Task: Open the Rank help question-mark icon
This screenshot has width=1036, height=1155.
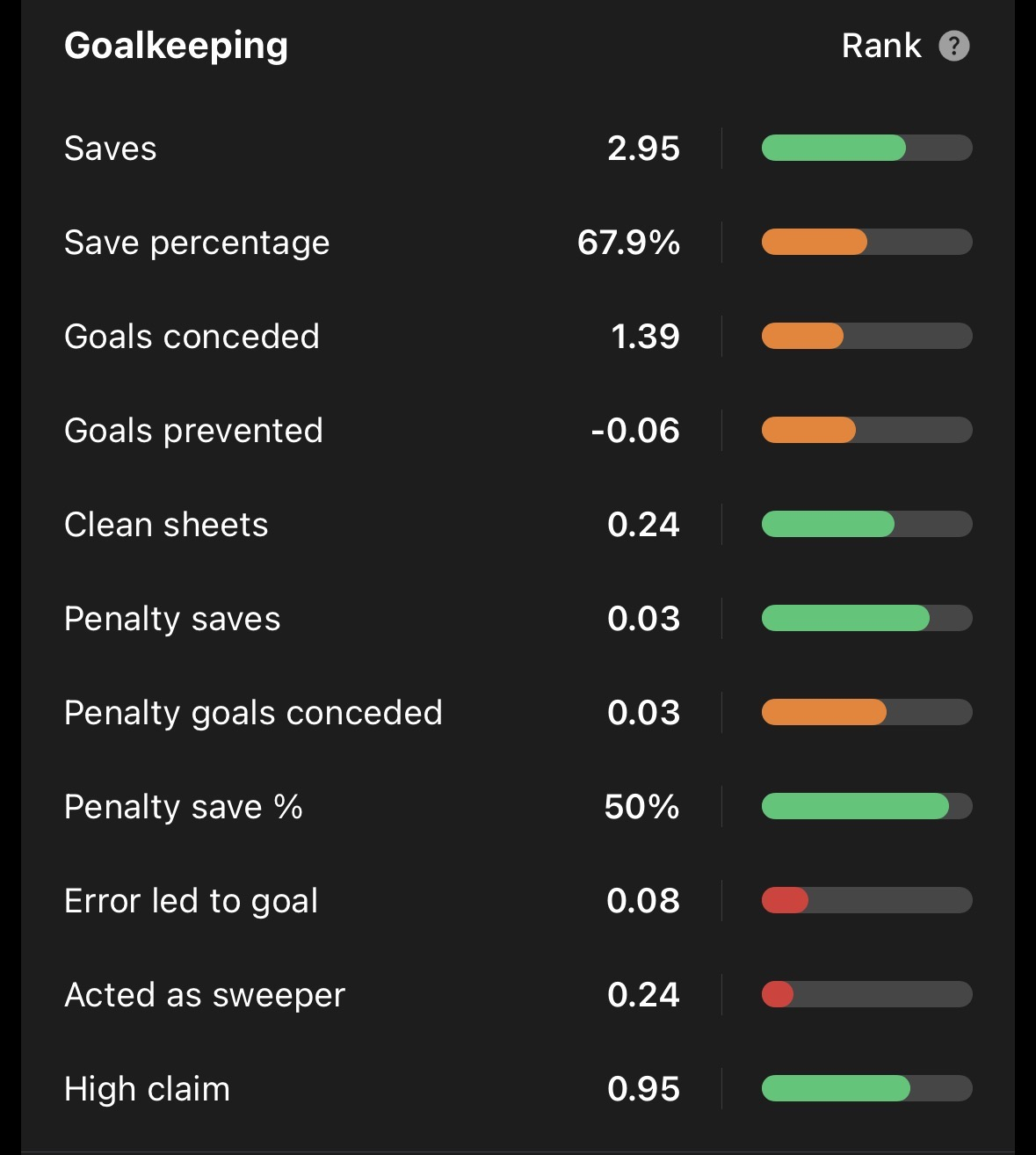Action: [x=953, y=46]
